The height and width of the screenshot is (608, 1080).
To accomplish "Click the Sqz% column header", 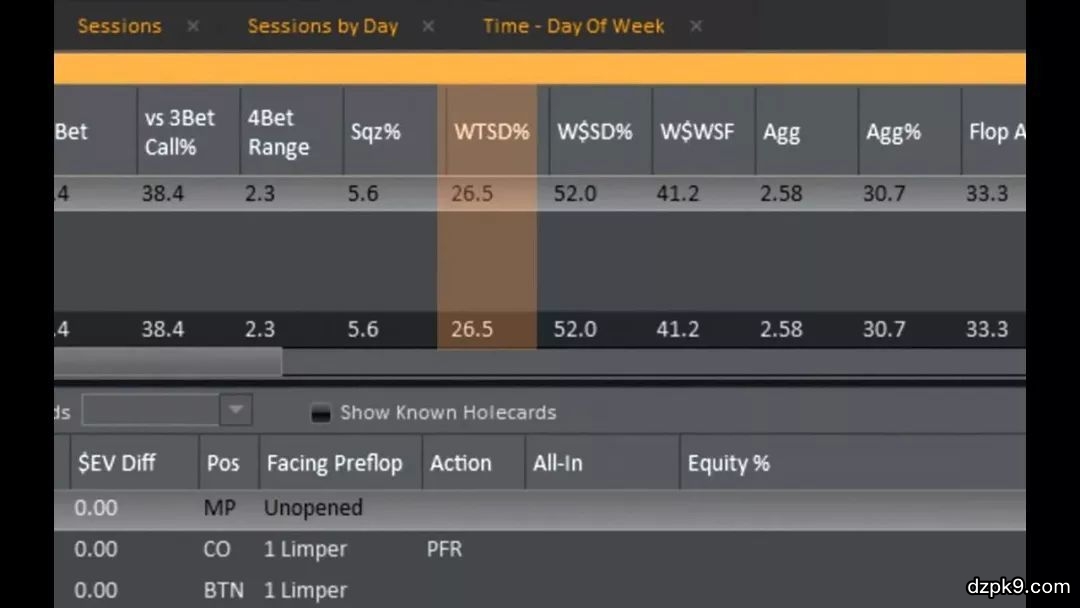I will 375,132.
